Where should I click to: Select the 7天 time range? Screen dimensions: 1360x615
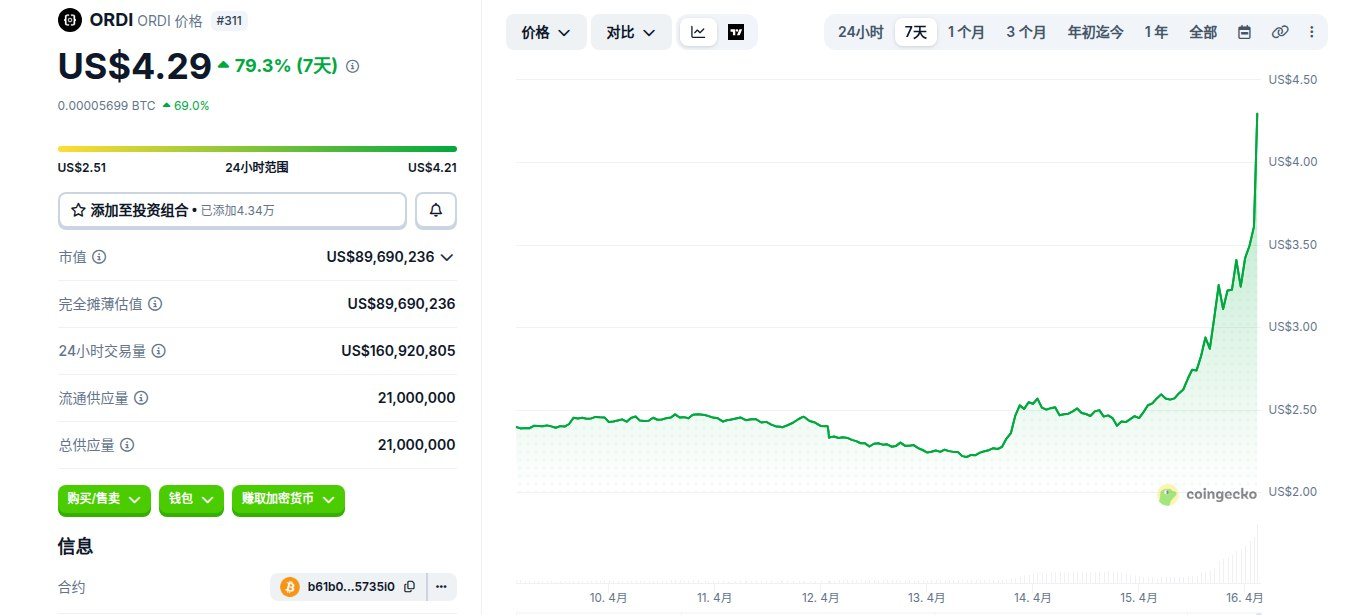tap(916, 32)
